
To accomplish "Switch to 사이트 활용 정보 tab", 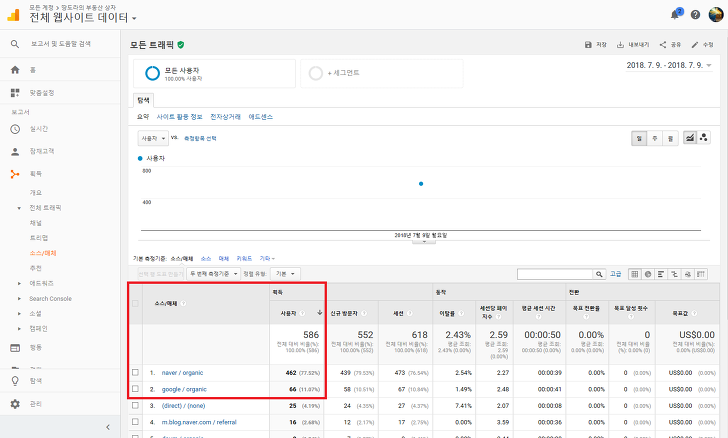I will pyautogui.click(x=179, y=117).
